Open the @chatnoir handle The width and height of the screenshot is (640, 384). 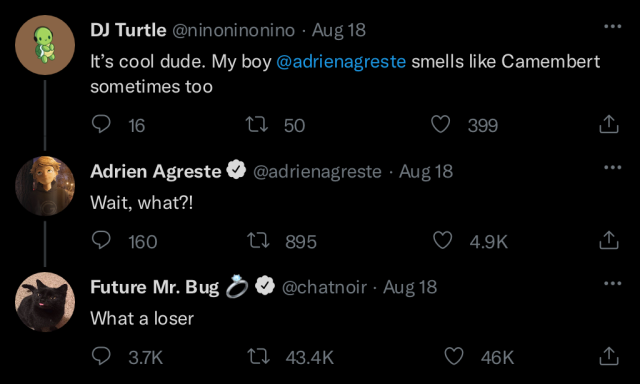(x=324, y=287)
